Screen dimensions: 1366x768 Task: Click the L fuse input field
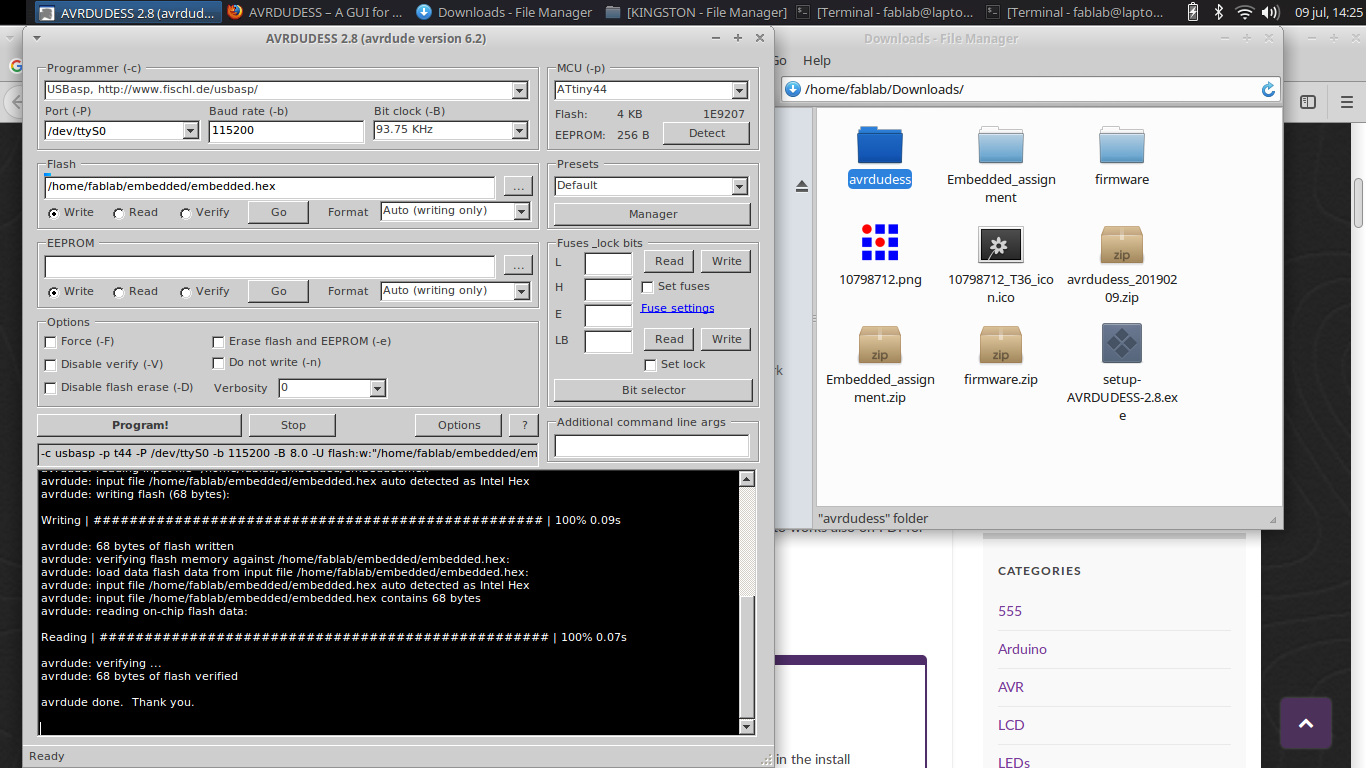pyautogui.click(x=608, y=264)
